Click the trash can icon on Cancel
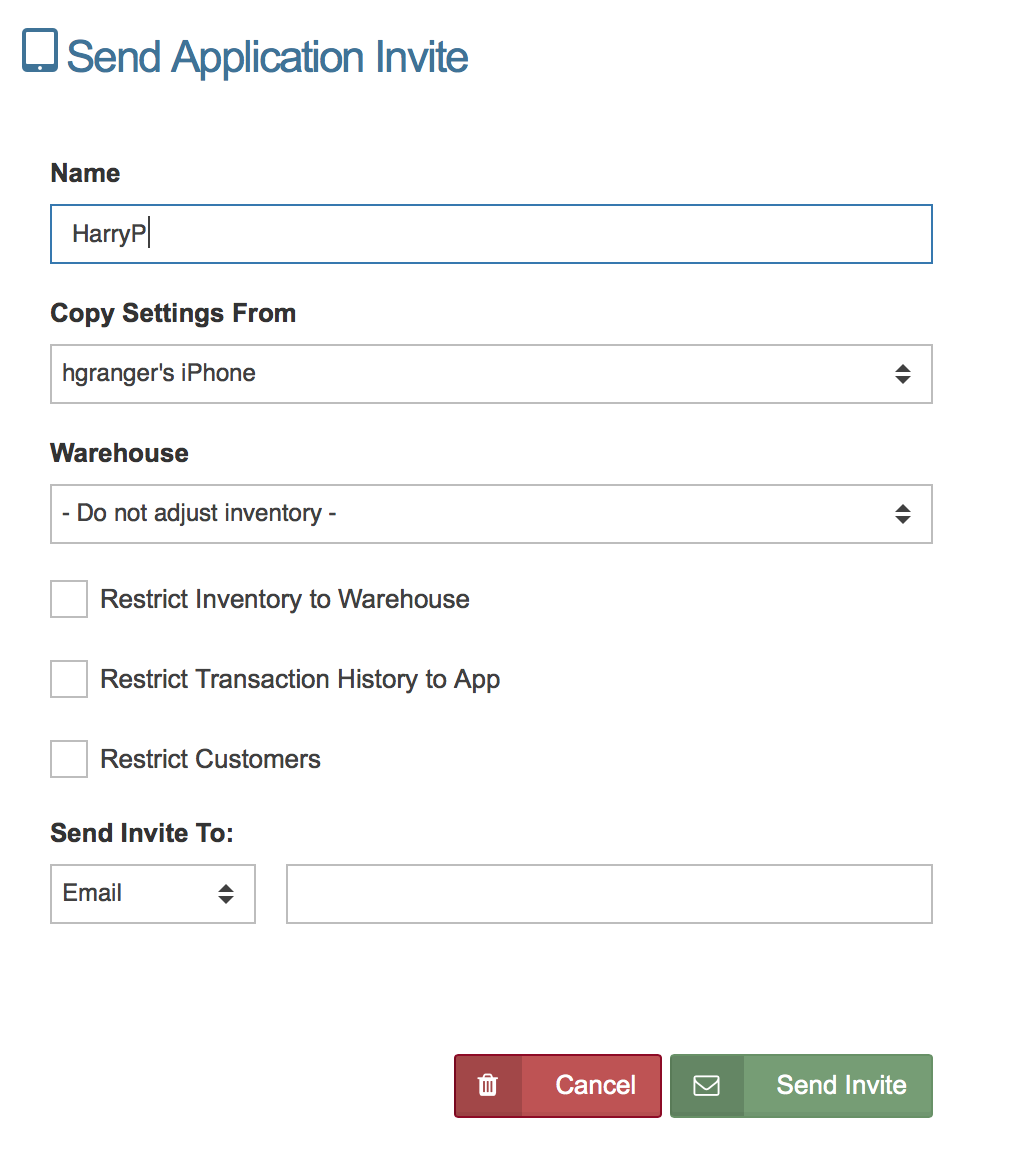 [488, 1085]
